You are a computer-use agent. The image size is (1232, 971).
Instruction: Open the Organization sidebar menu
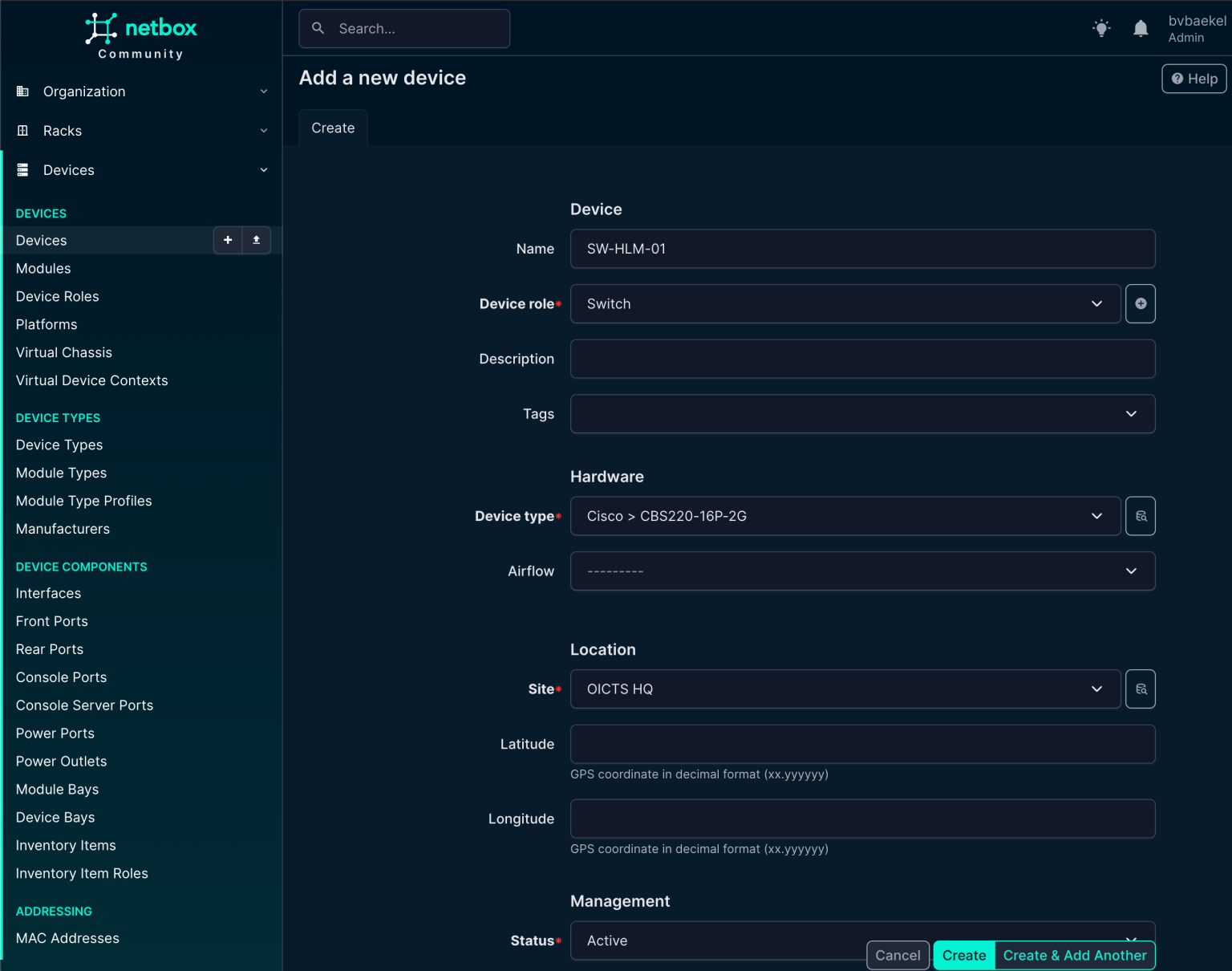84,91
